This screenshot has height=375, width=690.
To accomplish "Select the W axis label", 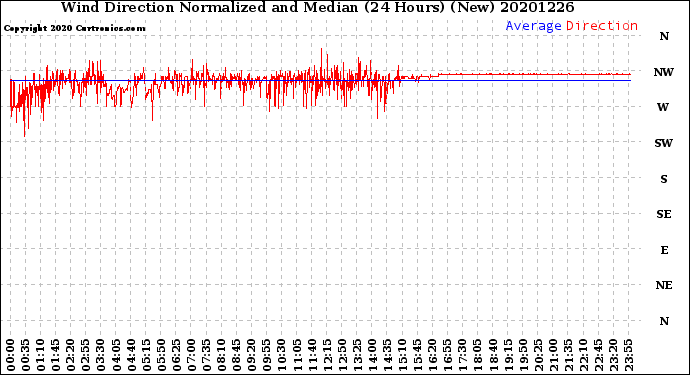I will tap(663, 107).
